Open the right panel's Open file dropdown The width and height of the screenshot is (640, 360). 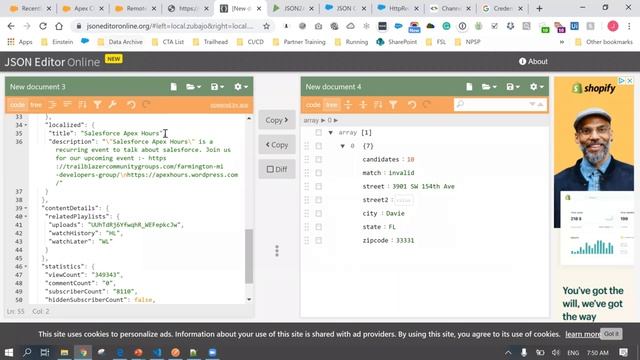pyautogui.click(x=489, y=87)
